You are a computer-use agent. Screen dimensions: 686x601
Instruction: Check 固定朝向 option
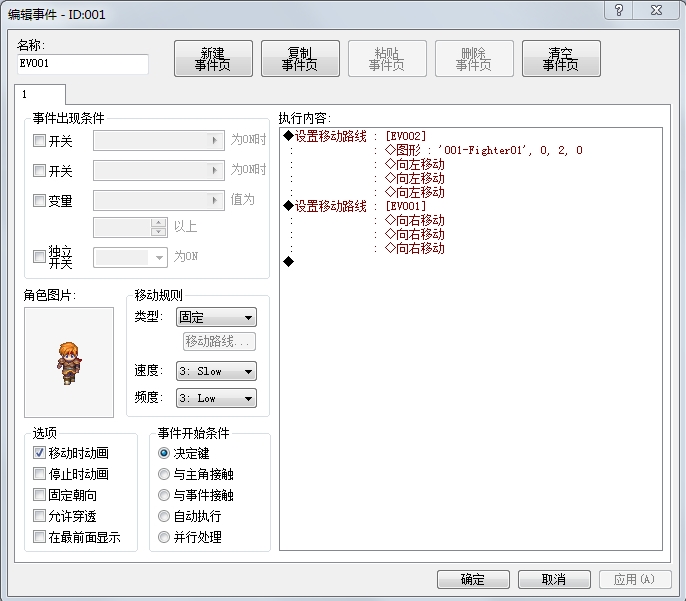[39, 495]
